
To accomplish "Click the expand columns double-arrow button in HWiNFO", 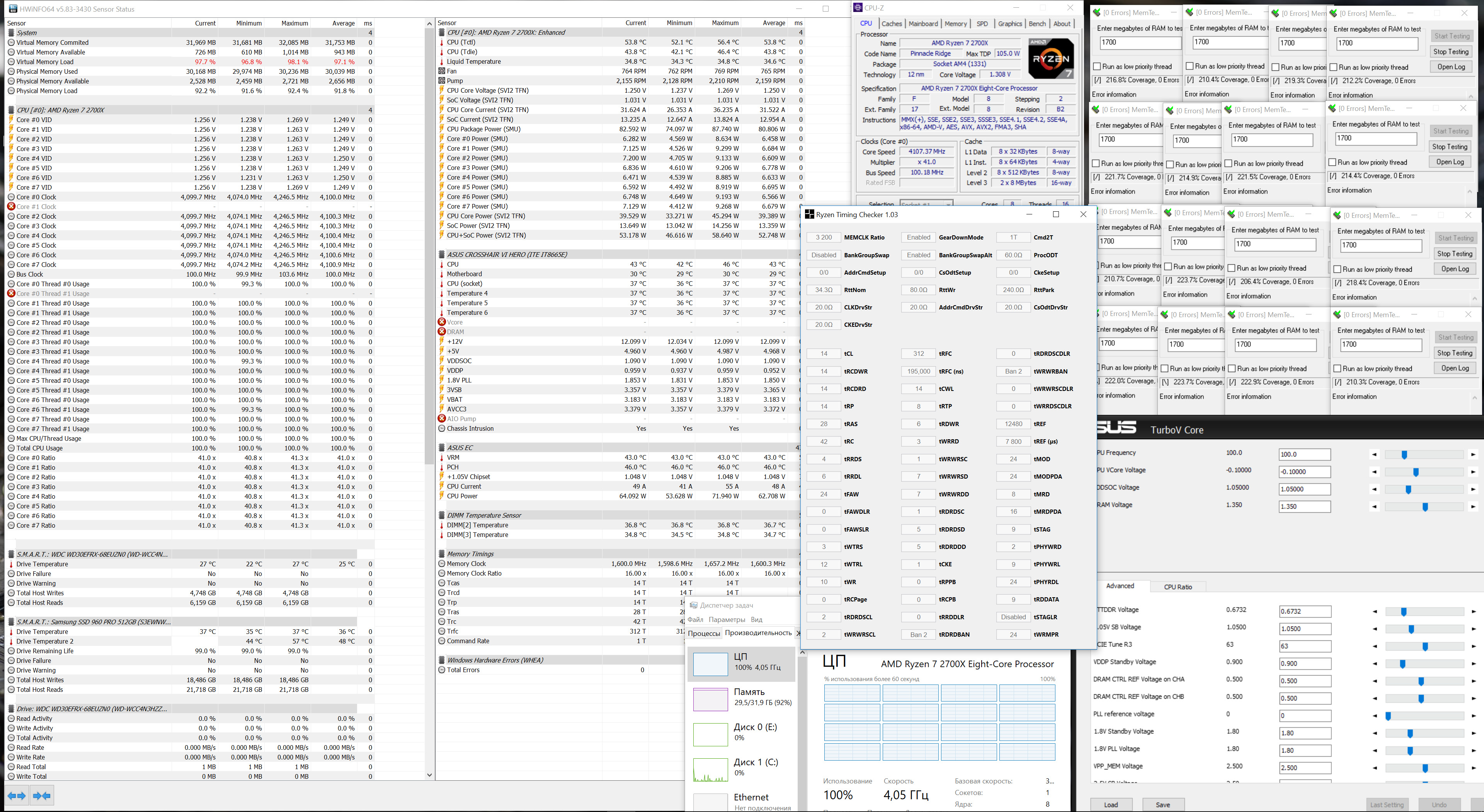I will (17, 796).
